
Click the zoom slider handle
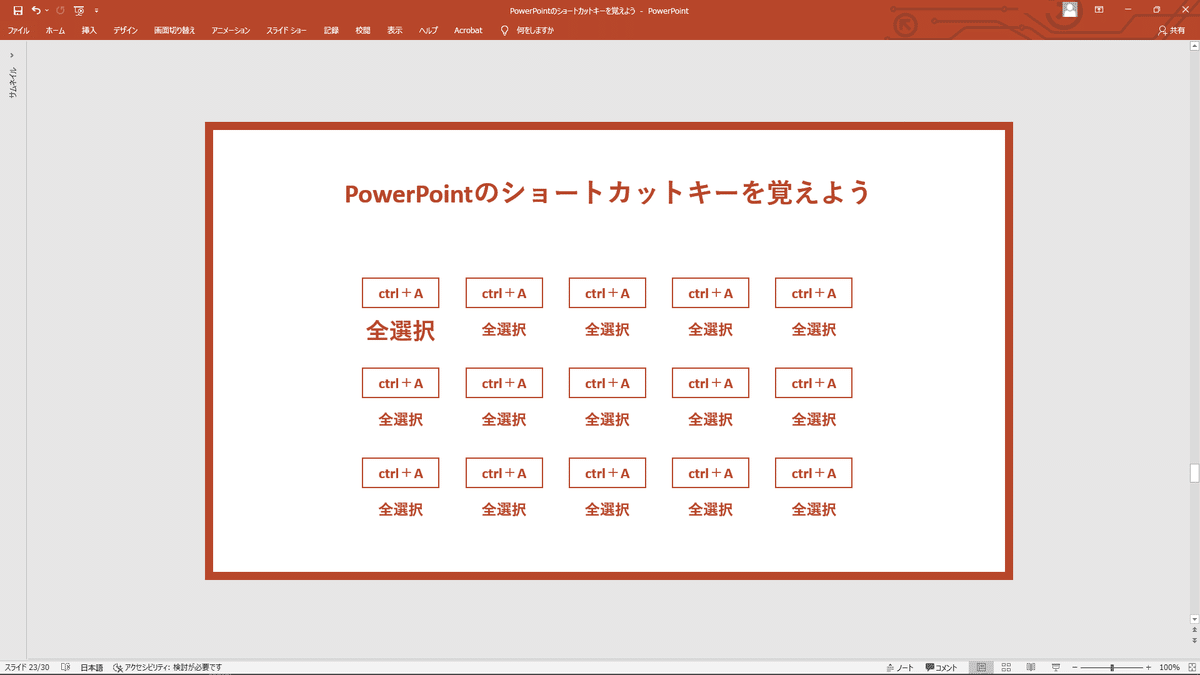pos(1112,667)
